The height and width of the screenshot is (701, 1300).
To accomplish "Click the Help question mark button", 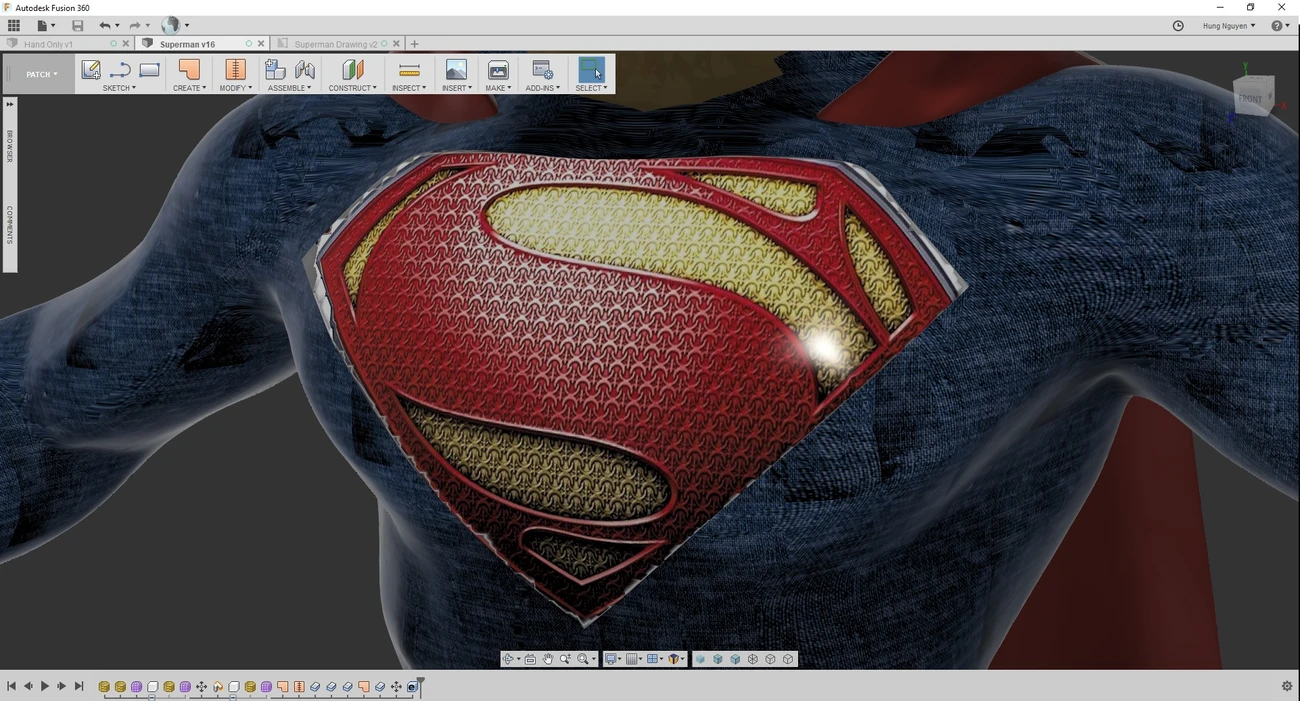I will [1277, 25].
